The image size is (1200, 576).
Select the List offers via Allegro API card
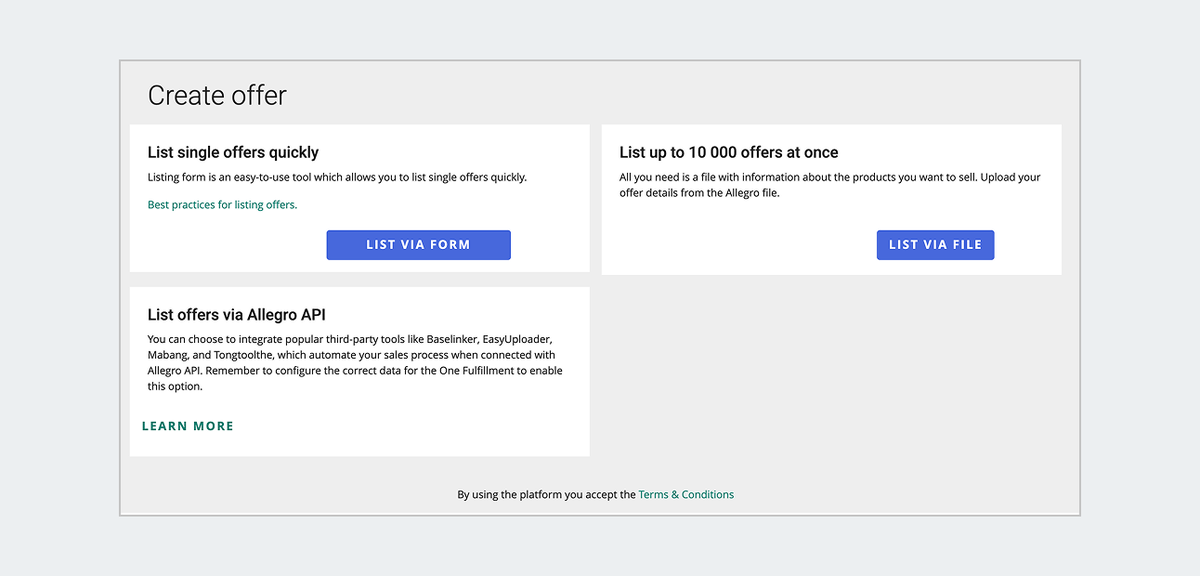[360, 370]
